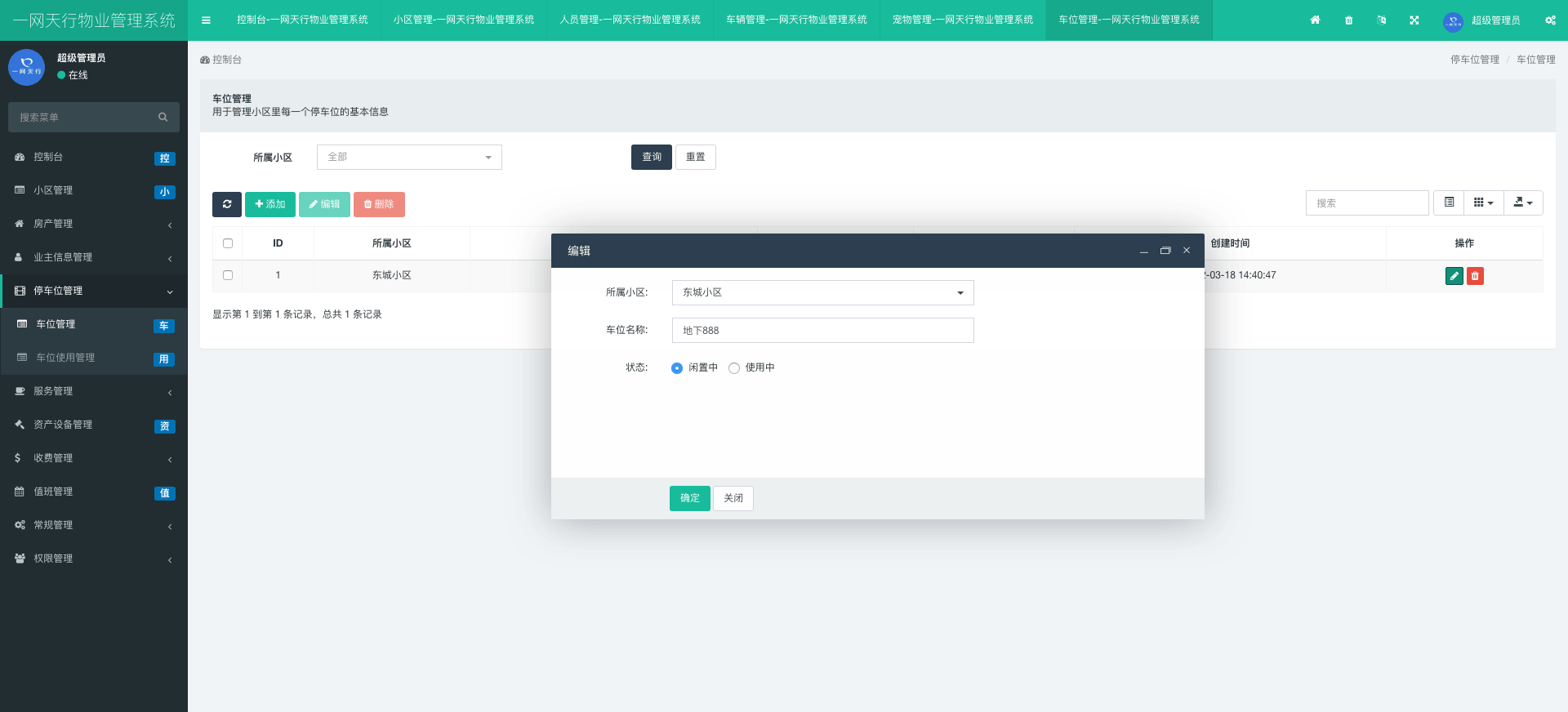Select the 使用中 radio button
The height and width of the screenshot is (712, 1568).
tap(734, 368)
